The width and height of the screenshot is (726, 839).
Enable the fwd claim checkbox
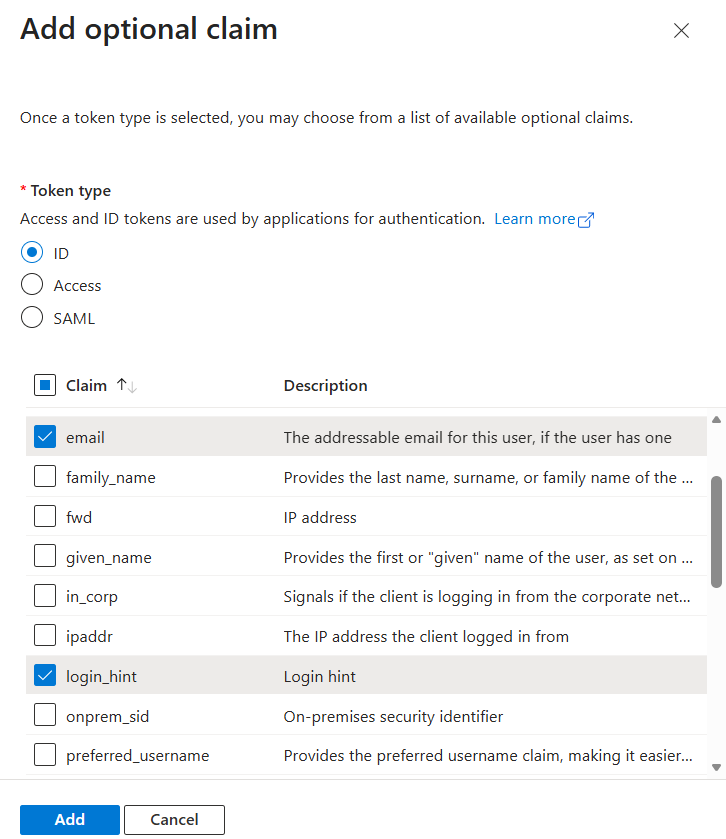tap(45, 517)
